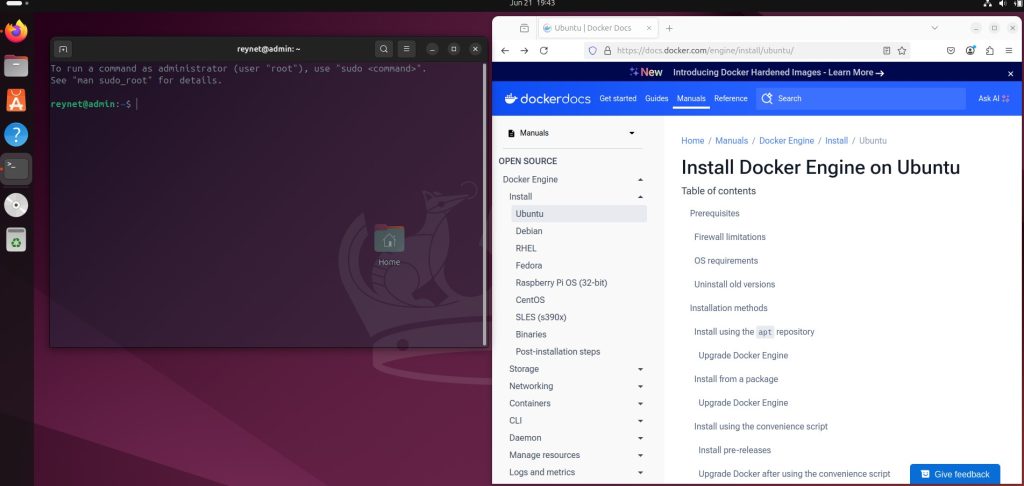Open the Reference navigation tab

(731, 99)
